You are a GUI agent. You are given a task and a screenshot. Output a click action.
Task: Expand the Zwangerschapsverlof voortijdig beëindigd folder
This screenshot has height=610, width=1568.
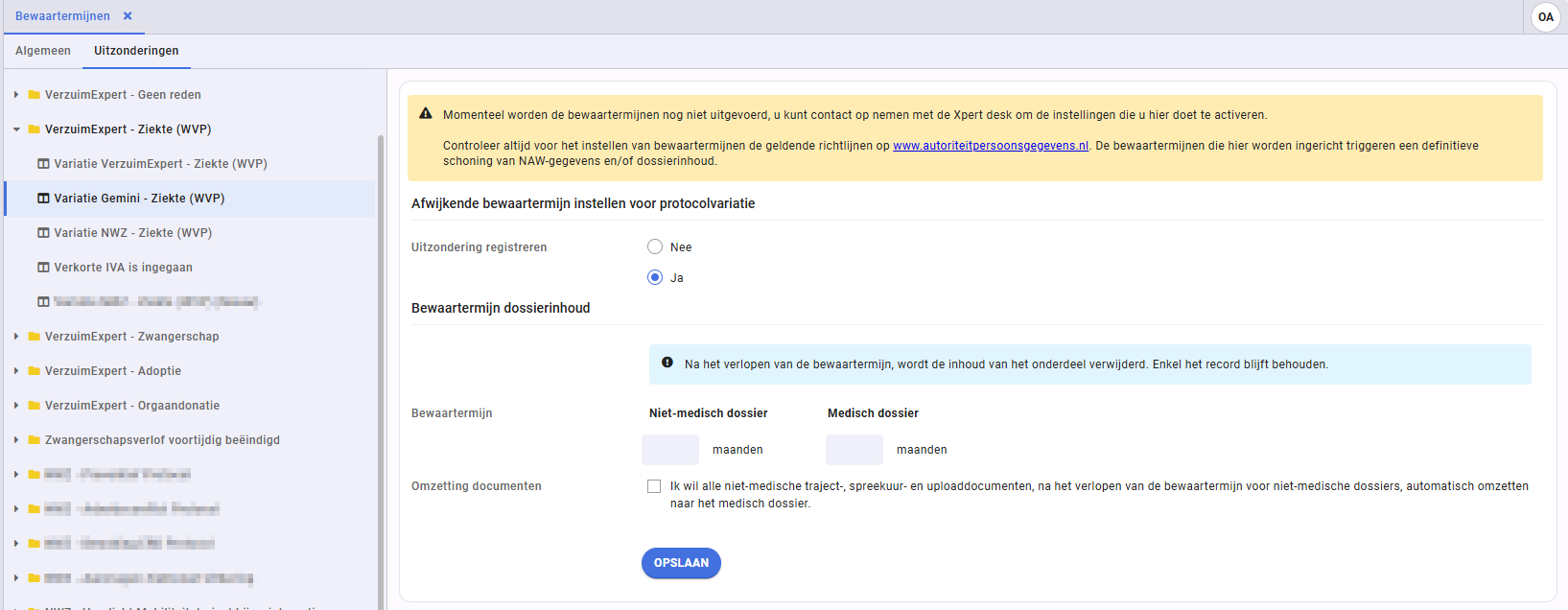pyautogui.click(x=16, y=440)
